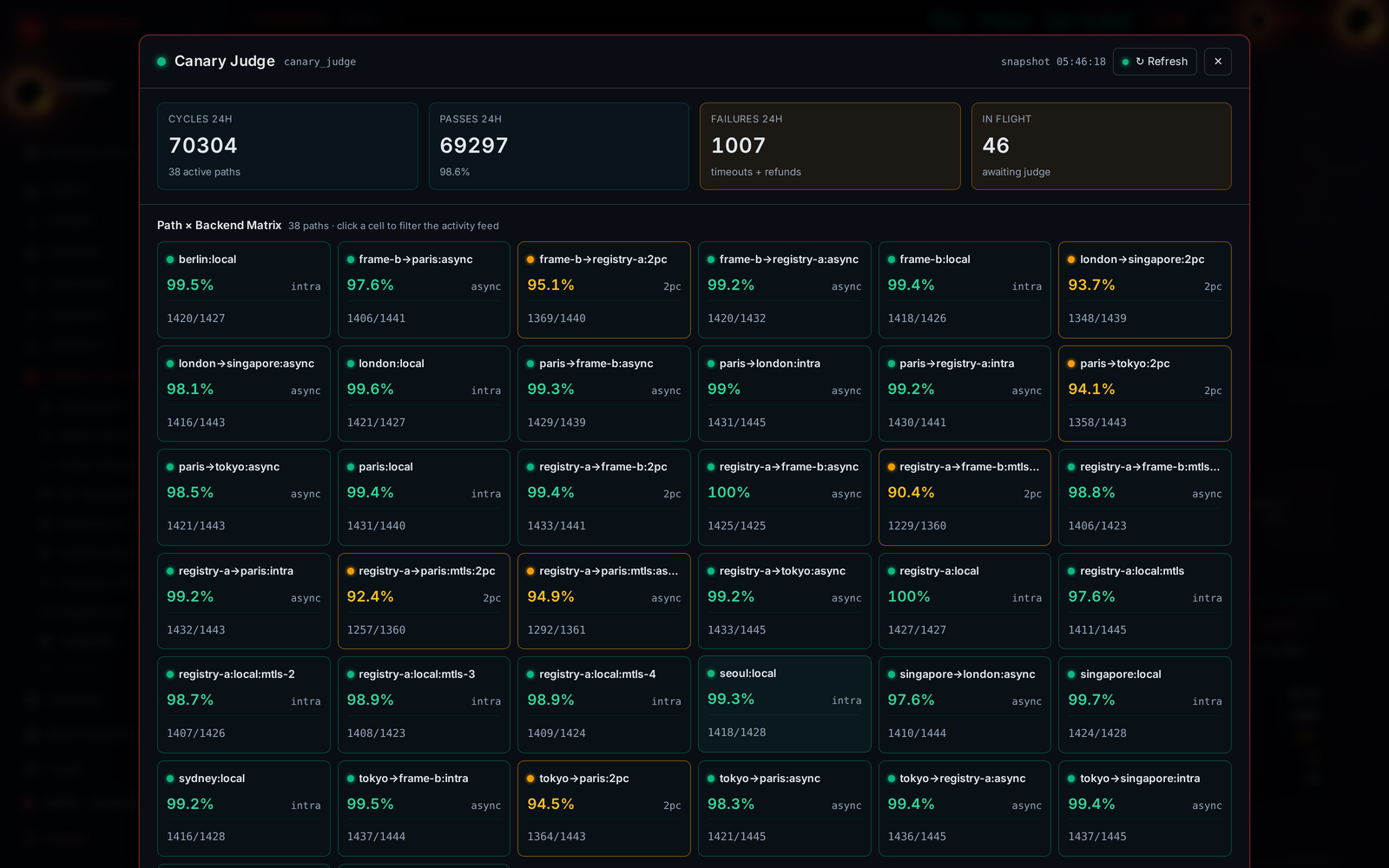Image resolution: width=1389 pixels, height=868 pixels.
Task: Click the canary_judge identifier label
Action: pyautogui.click(x=319, y=62)
